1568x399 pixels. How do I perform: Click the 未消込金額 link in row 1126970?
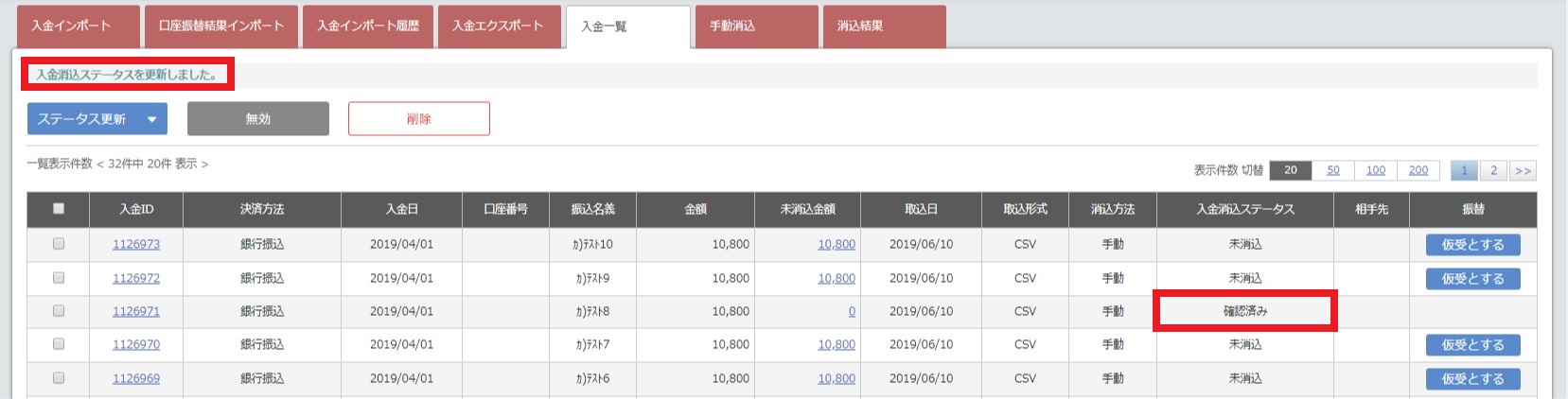pos(836,345)
